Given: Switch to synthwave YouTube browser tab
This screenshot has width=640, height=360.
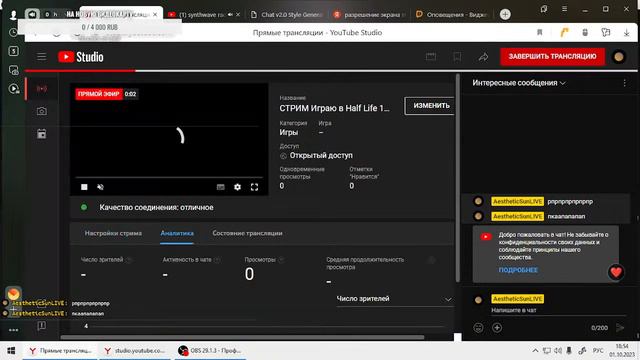Looking at the screenshot, I should [203, 15].
